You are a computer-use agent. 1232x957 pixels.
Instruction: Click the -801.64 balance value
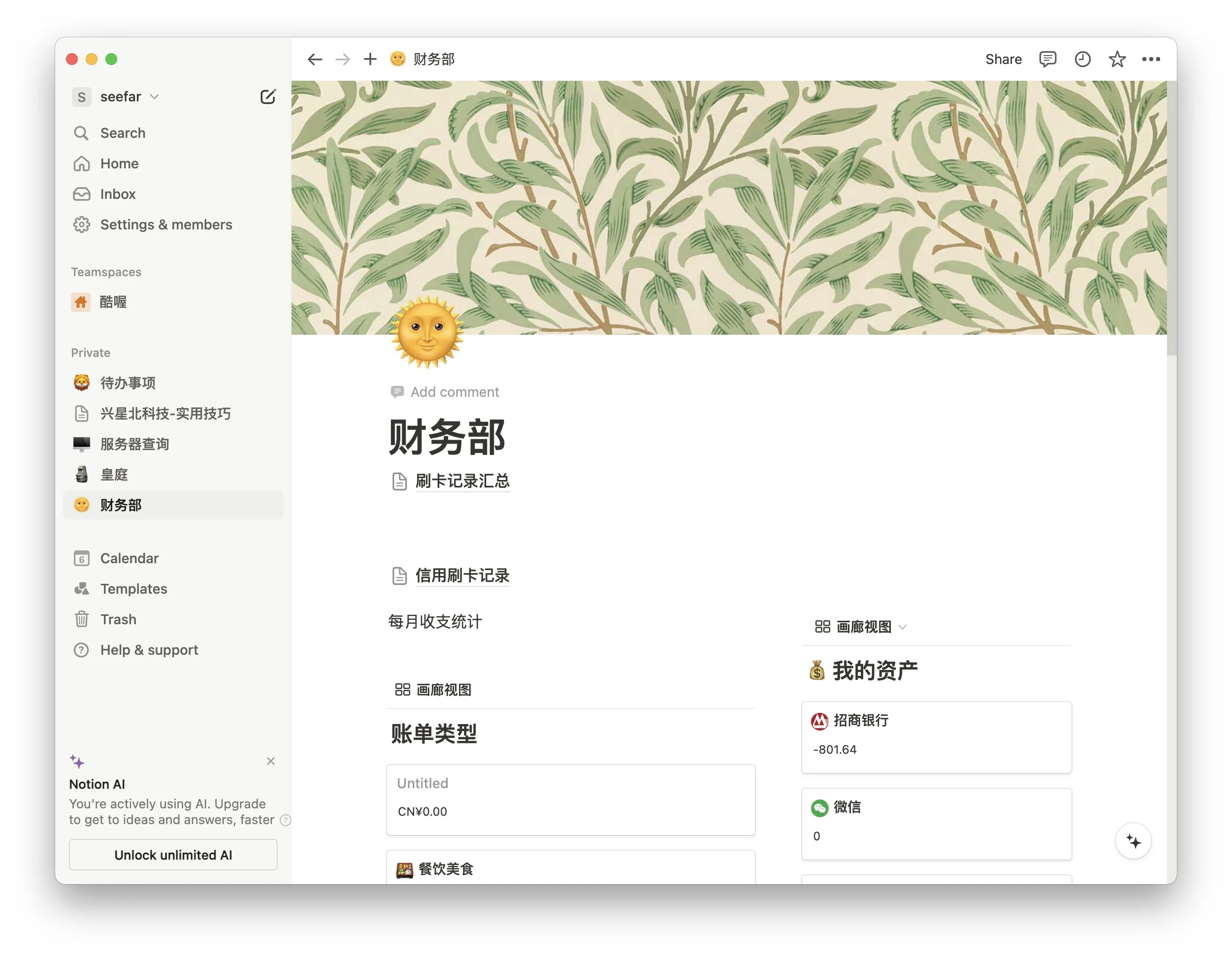click(835, 750)
